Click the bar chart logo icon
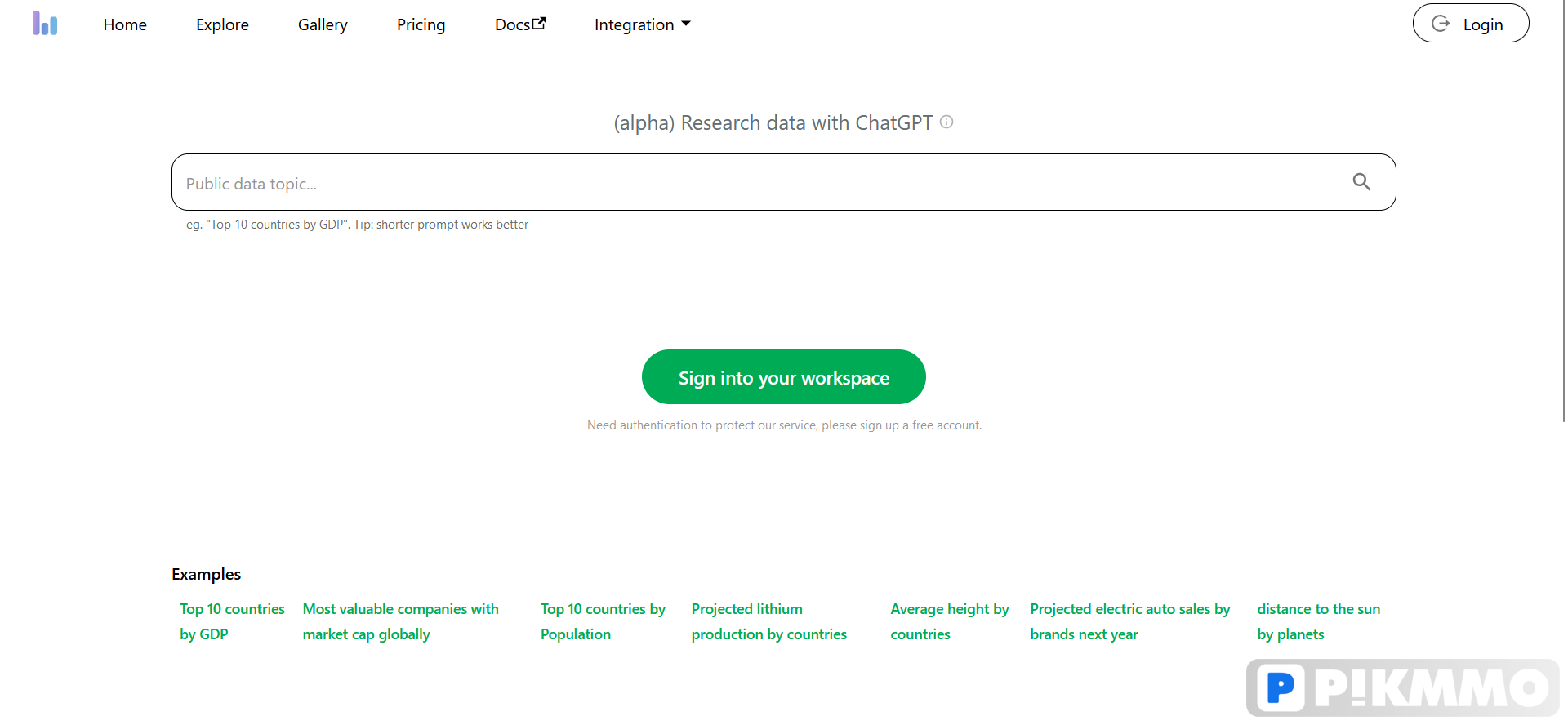 click(x=45, y=23)
